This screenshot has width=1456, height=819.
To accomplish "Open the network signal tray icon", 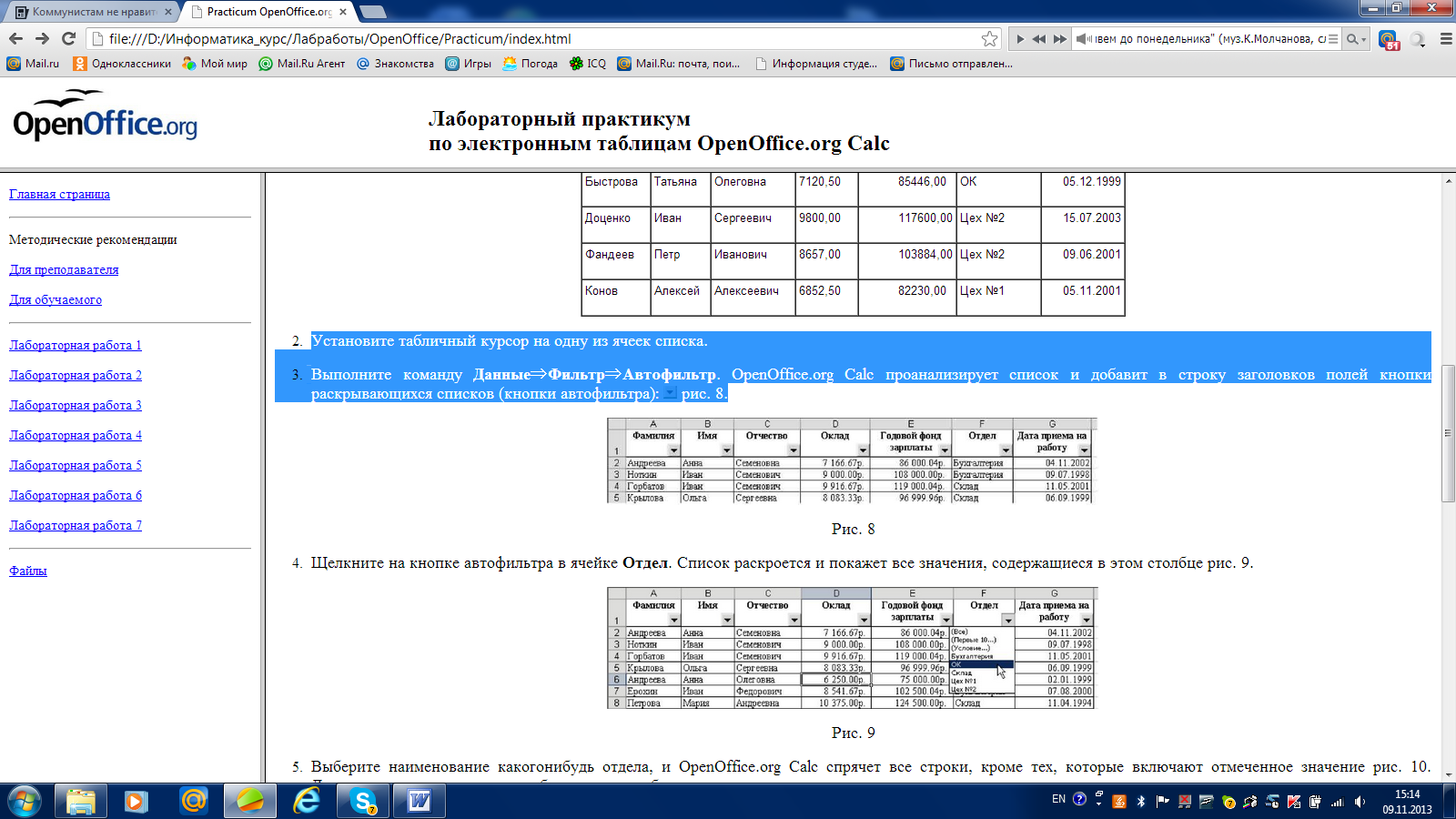I will [1338, 802].
